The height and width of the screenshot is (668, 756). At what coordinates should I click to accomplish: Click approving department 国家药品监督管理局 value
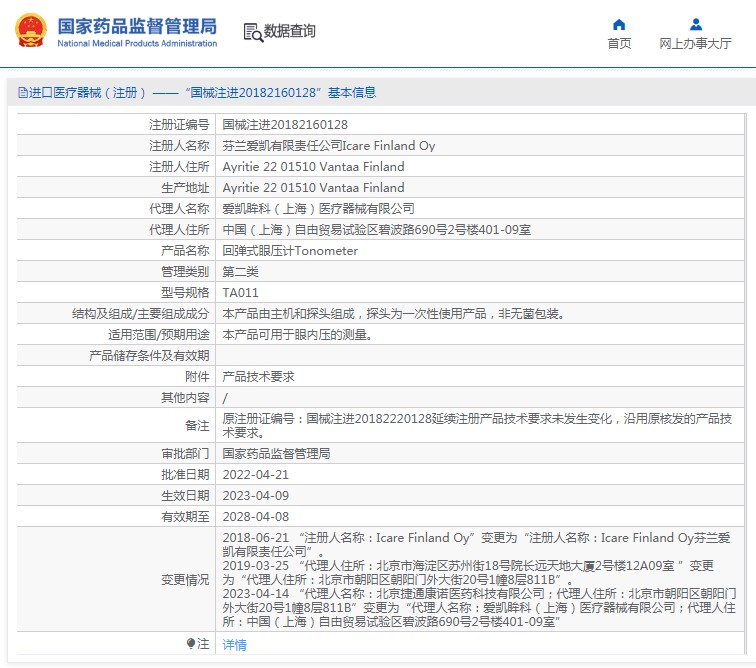276,453
